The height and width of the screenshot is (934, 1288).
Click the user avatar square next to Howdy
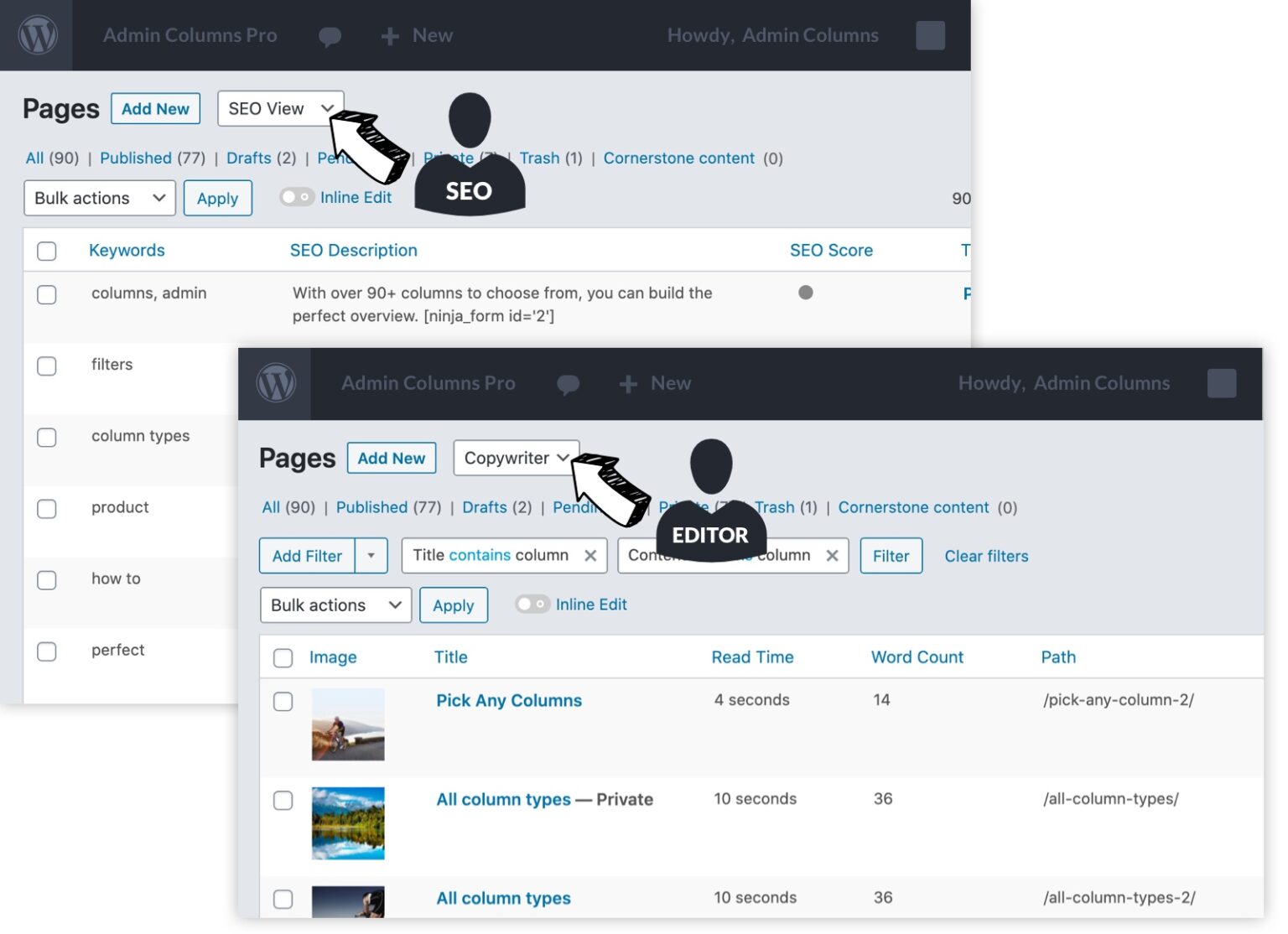[931, 35]
